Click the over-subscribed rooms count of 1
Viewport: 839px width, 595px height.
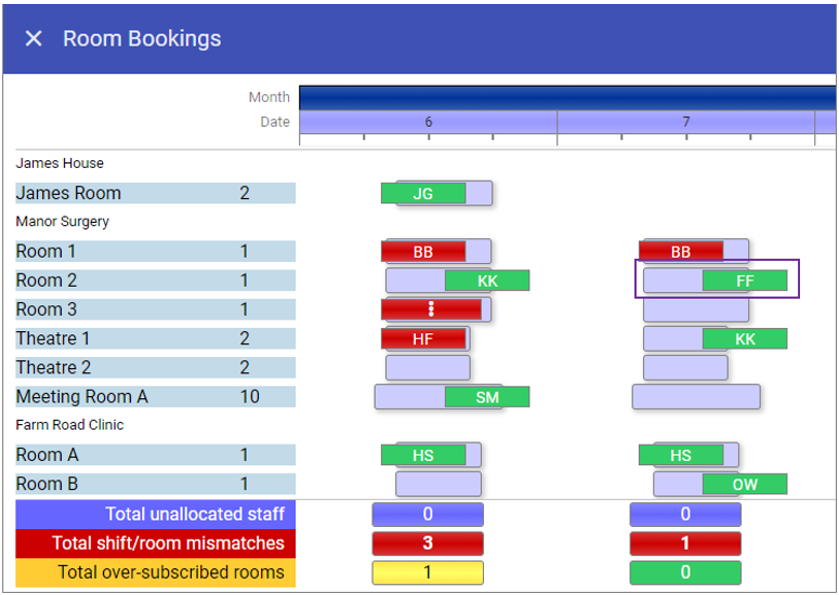[427, 573]
